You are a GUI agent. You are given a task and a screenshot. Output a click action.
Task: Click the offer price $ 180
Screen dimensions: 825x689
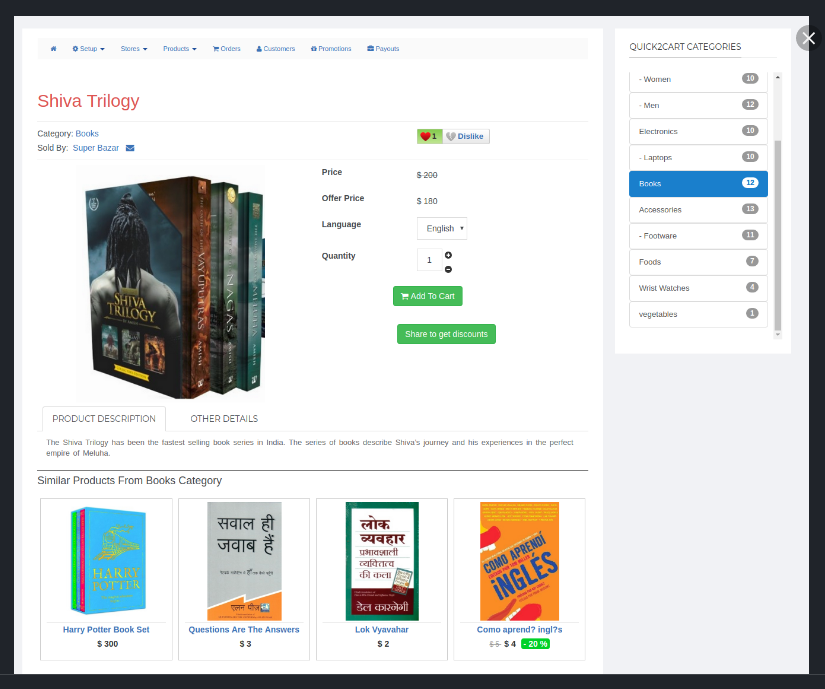coord(427,201)
